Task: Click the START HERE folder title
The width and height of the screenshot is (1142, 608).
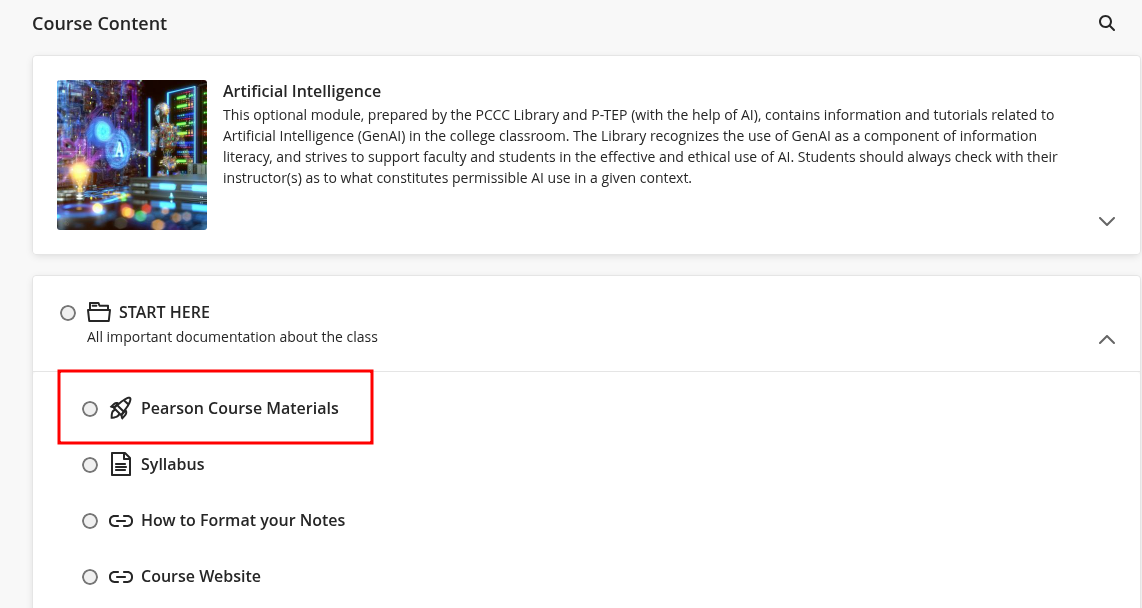Action: 164,312
